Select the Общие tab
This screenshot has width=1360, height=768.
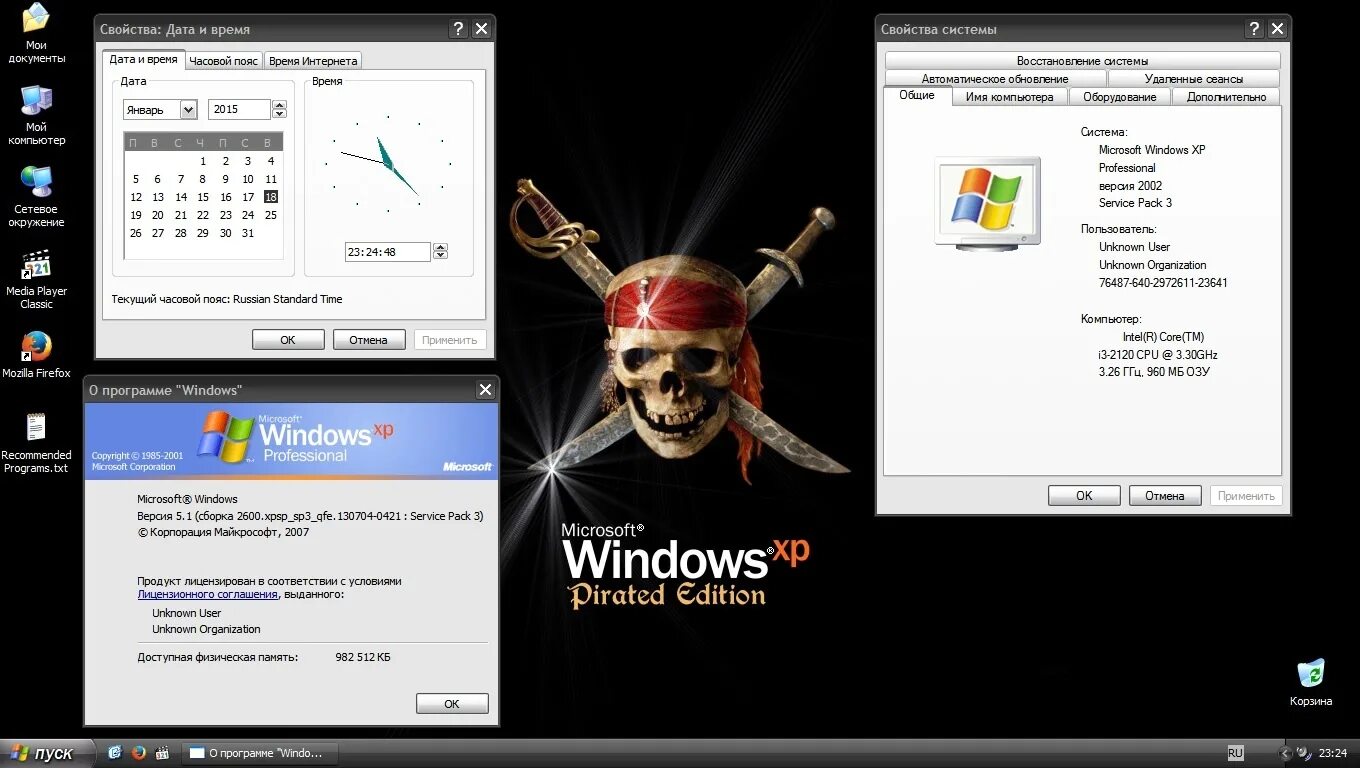917,95
